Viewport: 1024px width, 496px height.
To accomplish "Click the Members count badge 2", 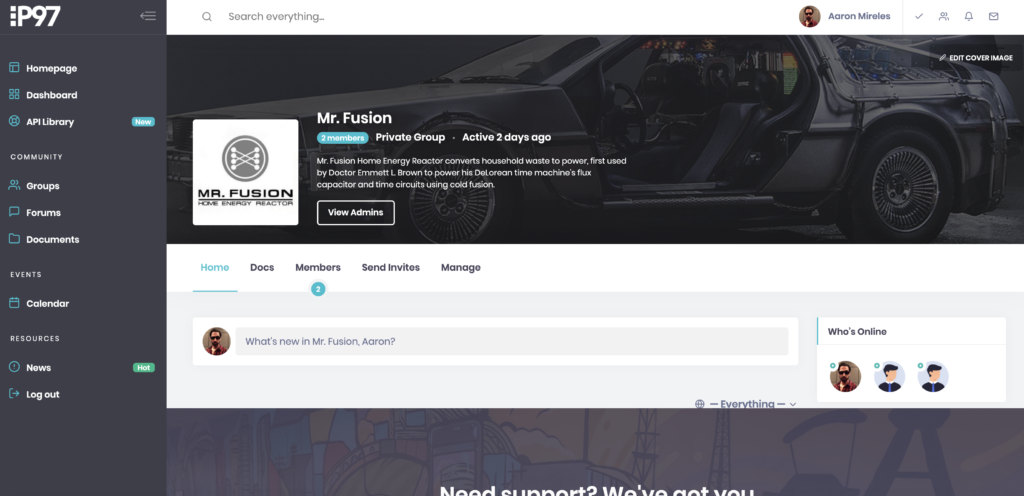I will (318, 289).
